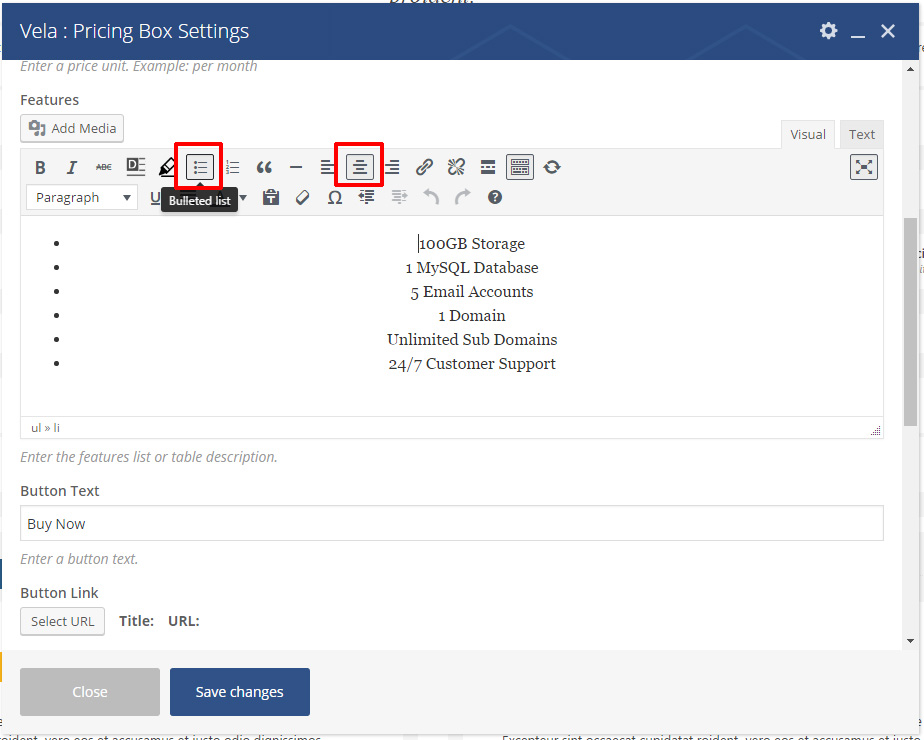Toggle bold formatting in the editor

point(40,167)
